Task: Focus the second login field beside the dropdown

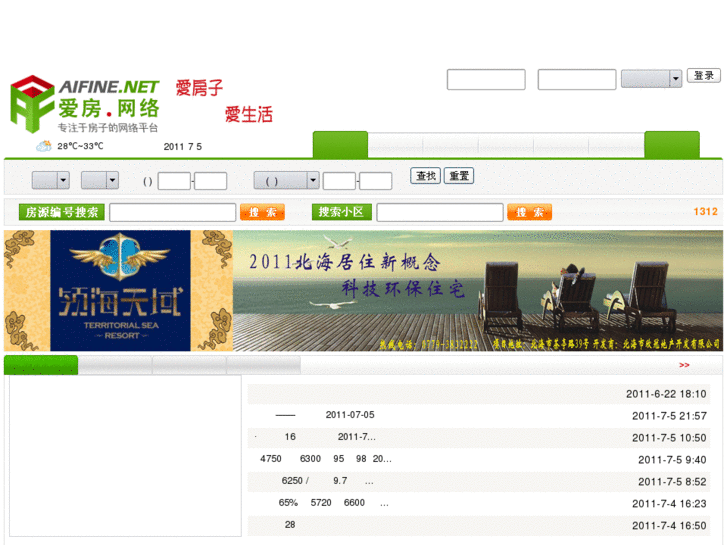Action: pyautogui.click(x=577, y=79)
